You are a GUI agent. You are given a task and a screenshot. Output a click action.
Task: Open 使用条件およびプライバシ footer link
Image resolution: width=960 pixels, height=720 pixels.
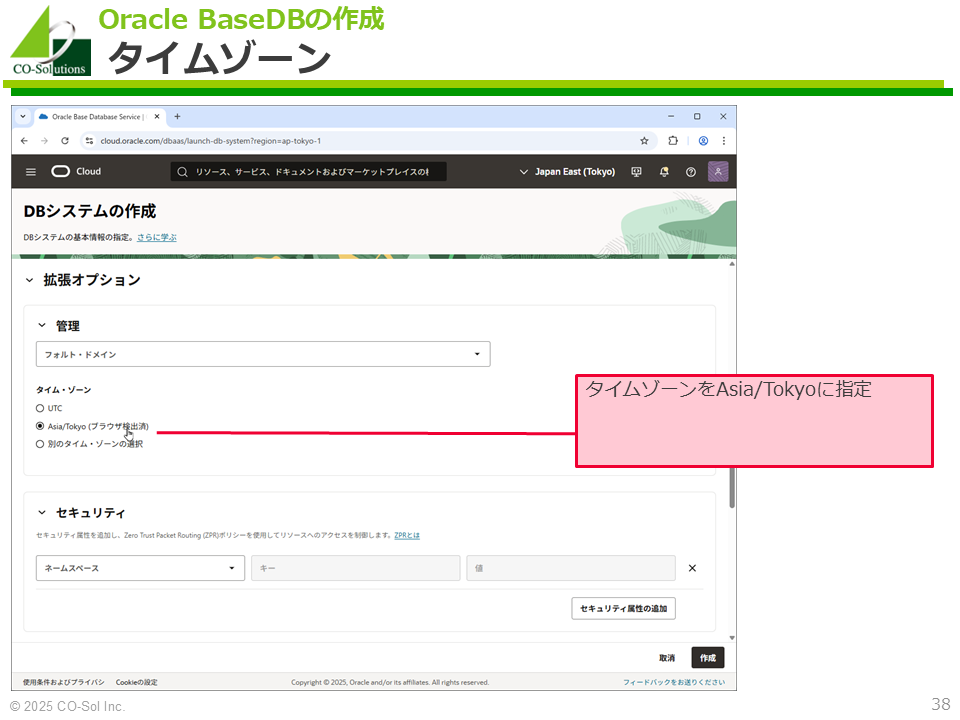point(64,682)
